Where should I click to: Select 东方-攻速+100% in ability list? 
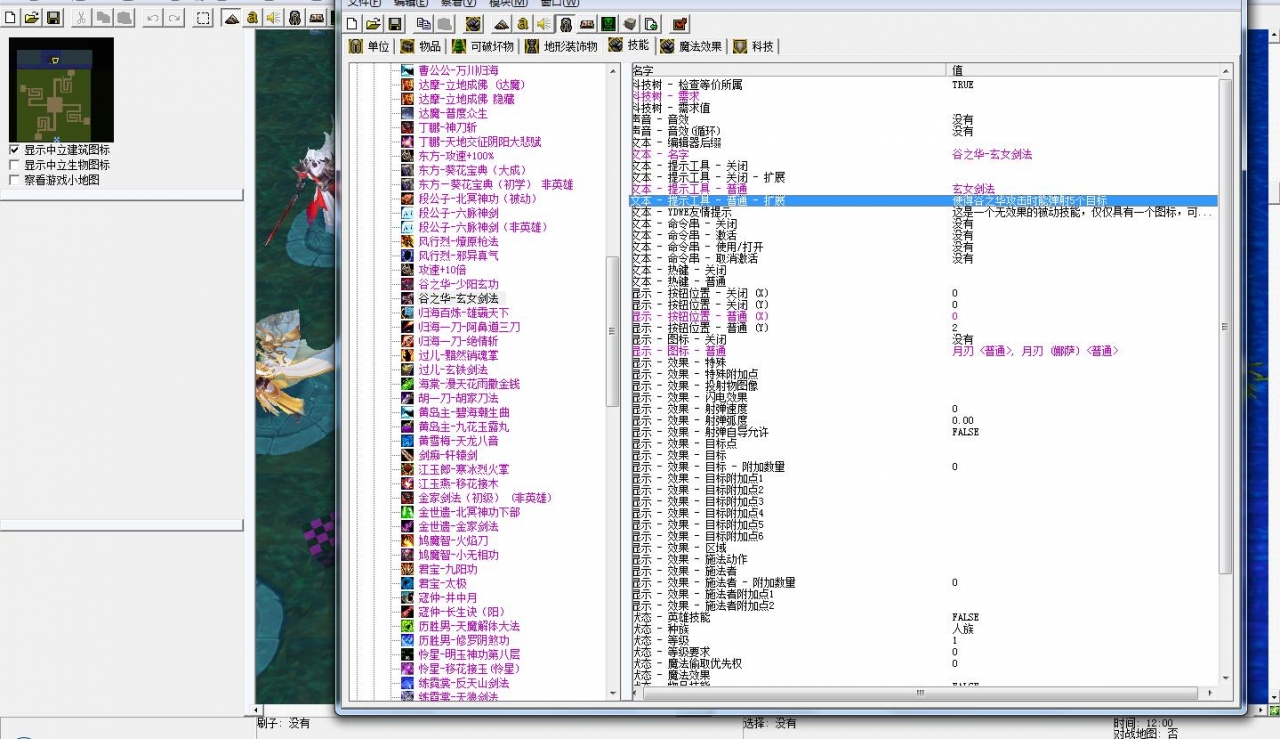(456, 156)
